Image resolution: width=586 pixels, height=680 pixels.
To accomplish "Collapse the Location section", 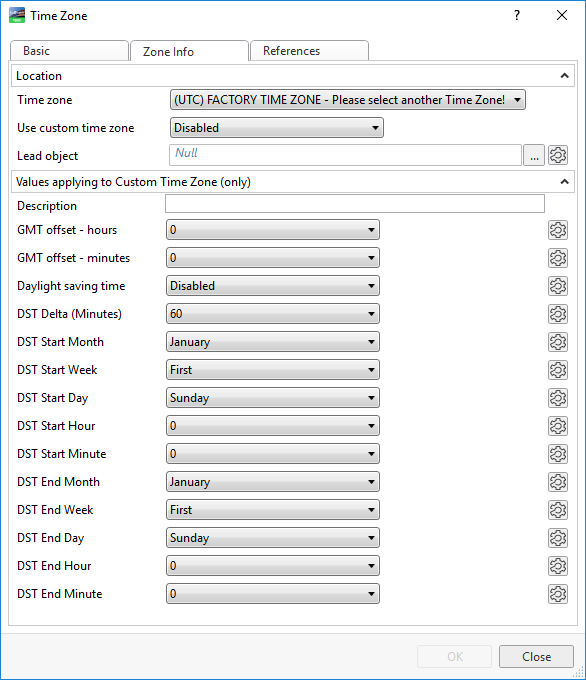I will [564, 76].
